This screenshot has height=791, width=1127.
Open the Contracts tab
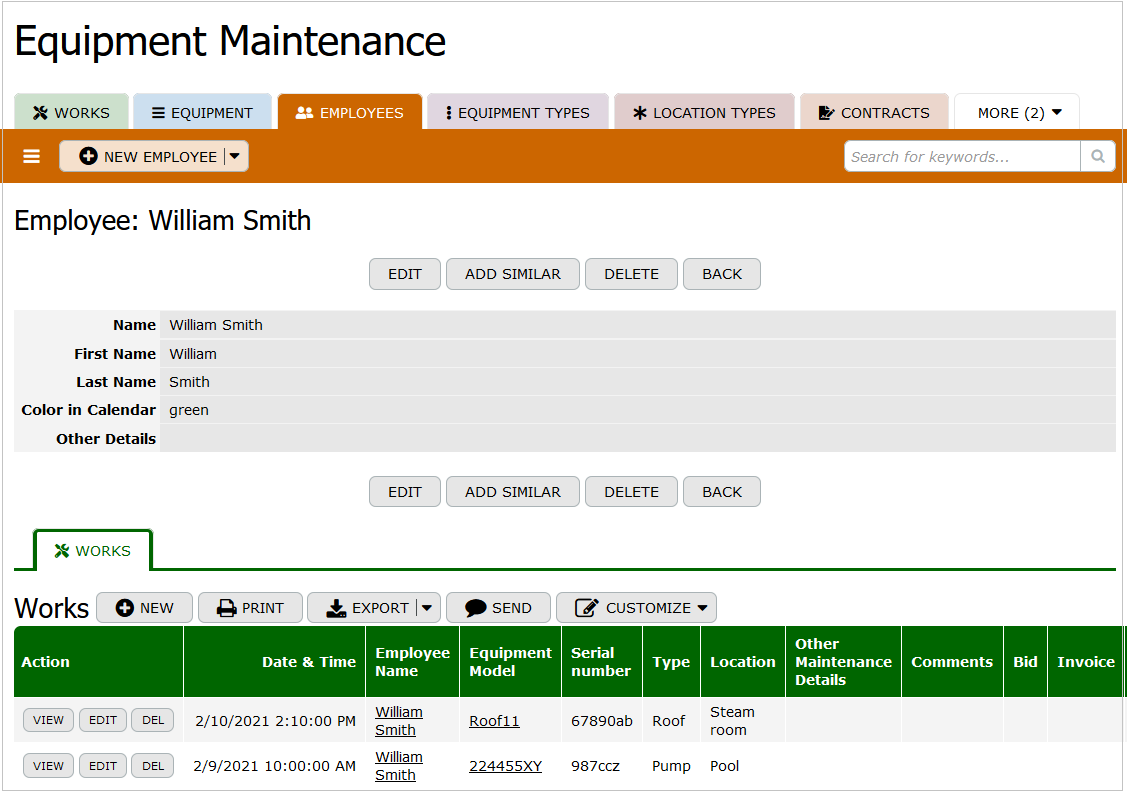[874, 113]
